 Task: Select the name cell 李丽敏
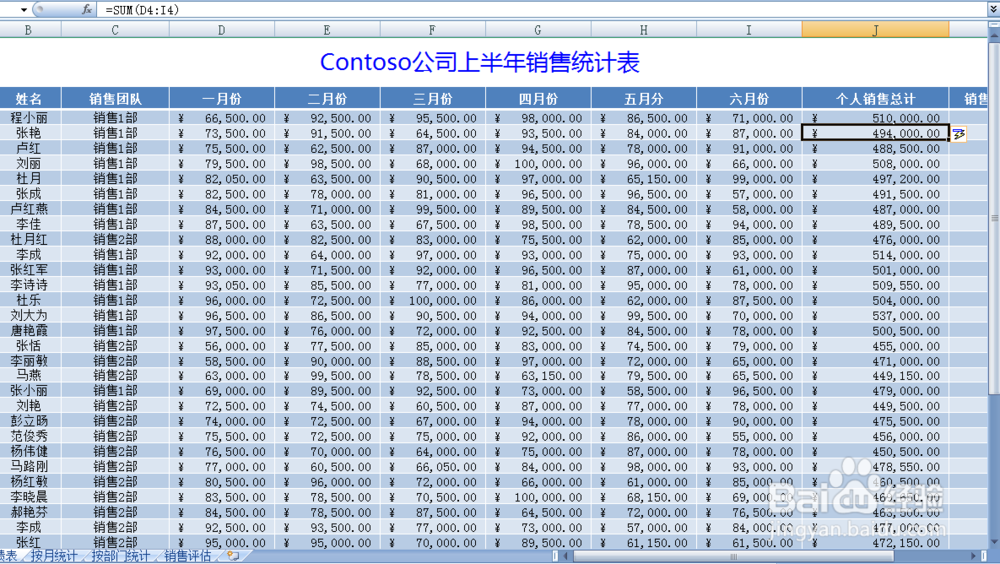tap(28, 361)
